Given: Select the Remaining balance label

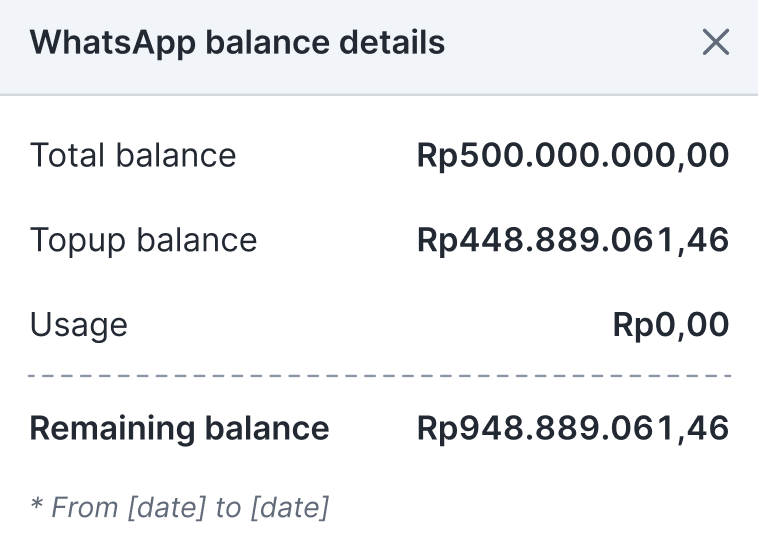Looking at the screenshot, I should tap(179, 429).
